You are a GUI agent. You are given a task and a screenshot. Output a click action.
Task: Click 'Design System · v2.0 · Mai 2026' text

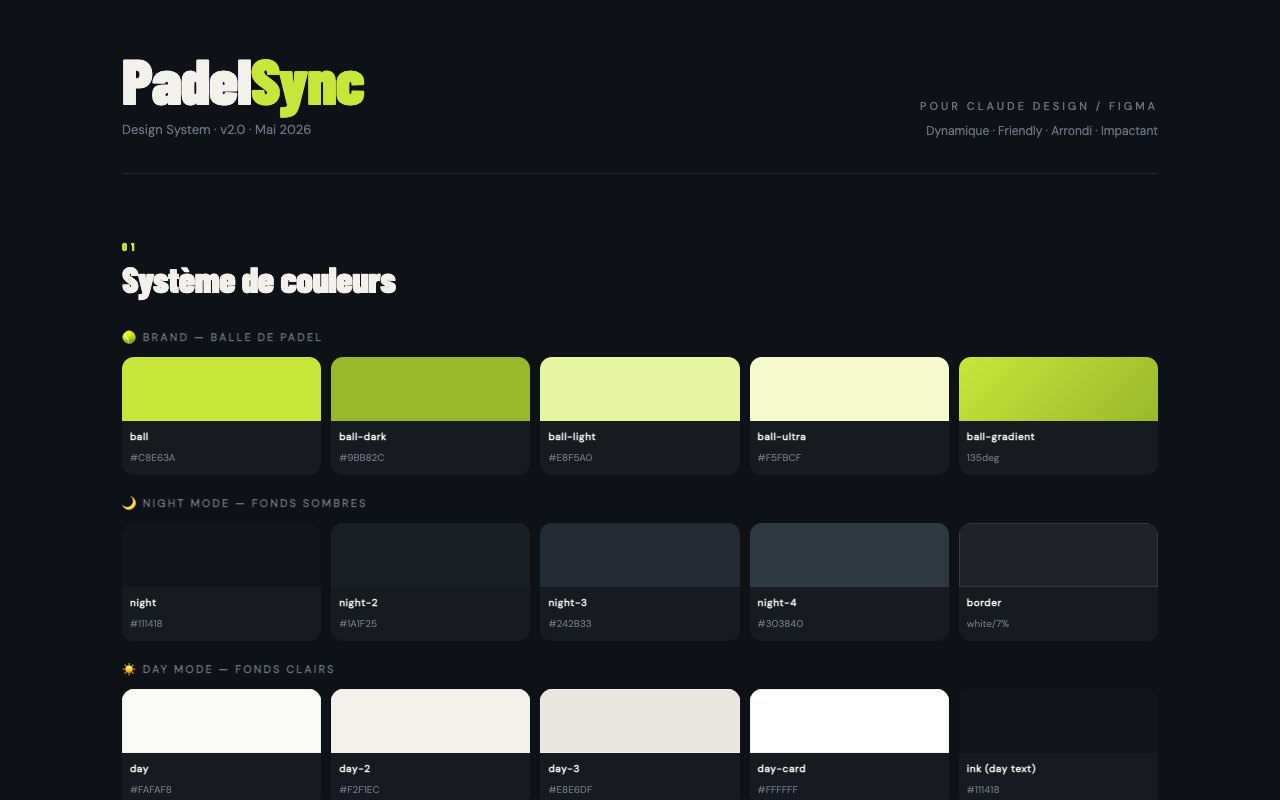pos(216,129)
